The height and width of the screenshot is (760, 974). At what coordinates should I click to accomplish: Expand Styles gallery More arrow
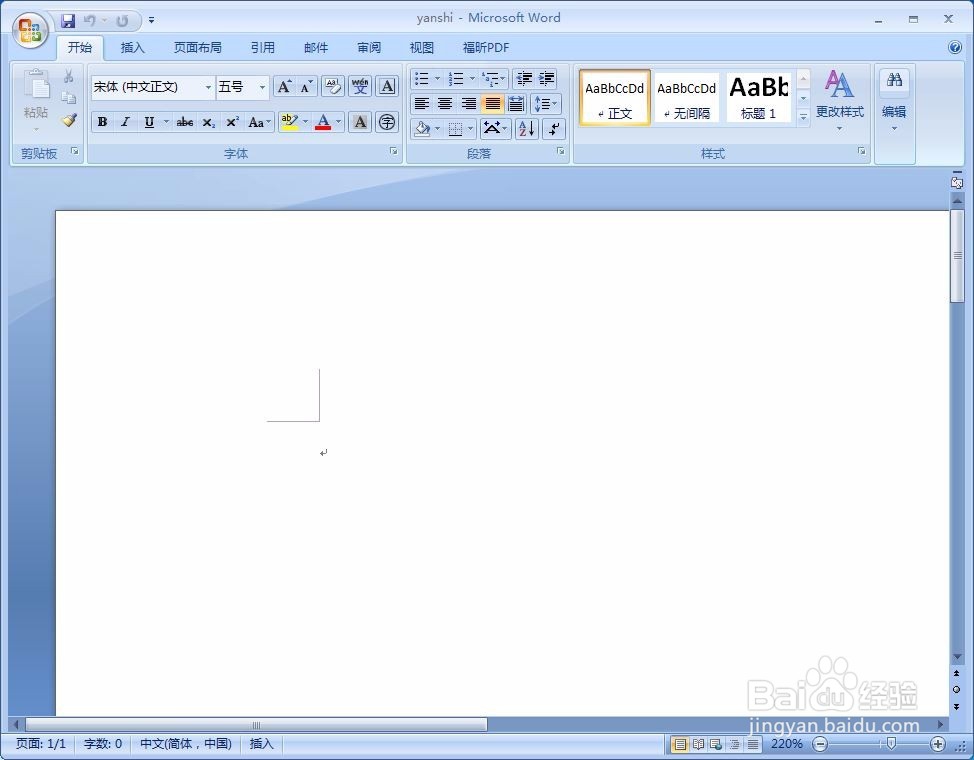(803, 117)
